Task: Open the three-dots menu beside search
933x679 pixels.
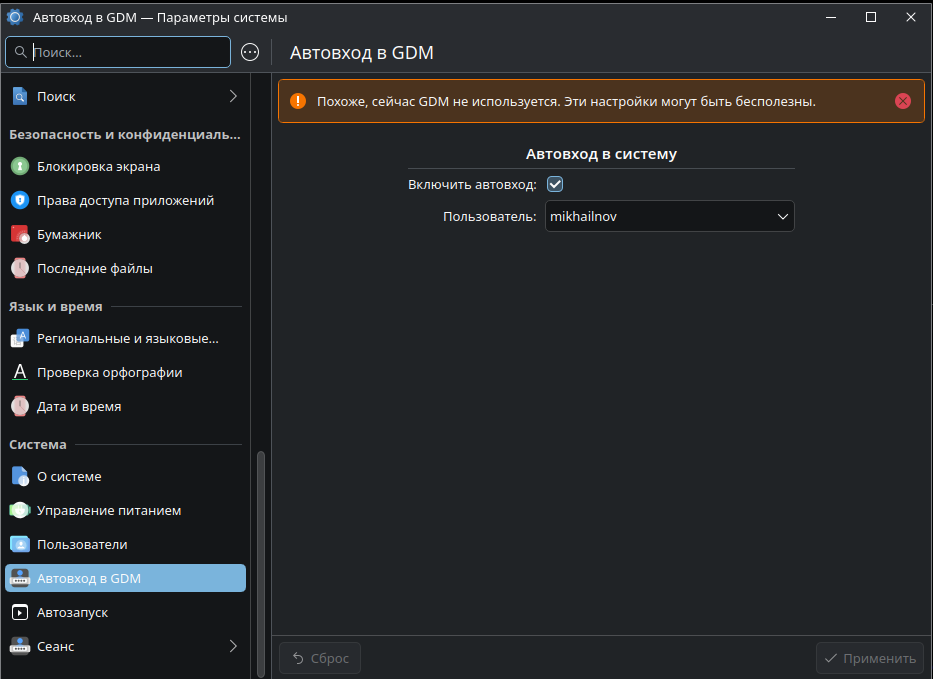Action: click(x=250, y=52)
